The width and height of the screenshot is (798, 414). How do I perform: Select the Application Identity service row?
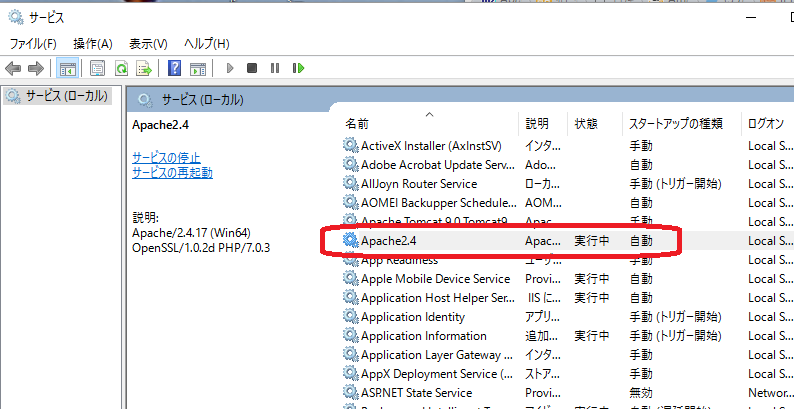[568, 317]
